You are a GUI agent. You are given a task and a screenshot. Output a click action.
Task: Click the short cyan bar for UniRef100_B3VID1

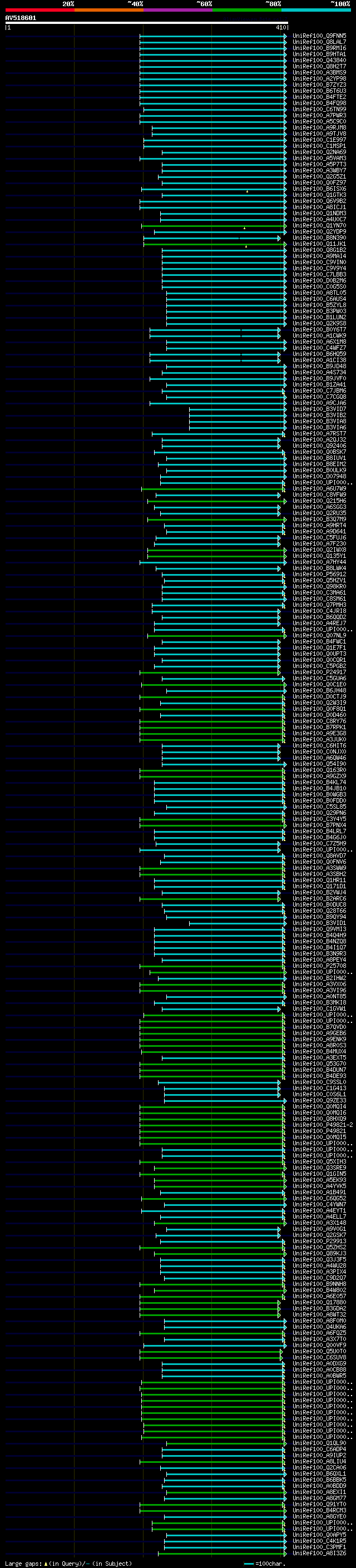[238, 923]
